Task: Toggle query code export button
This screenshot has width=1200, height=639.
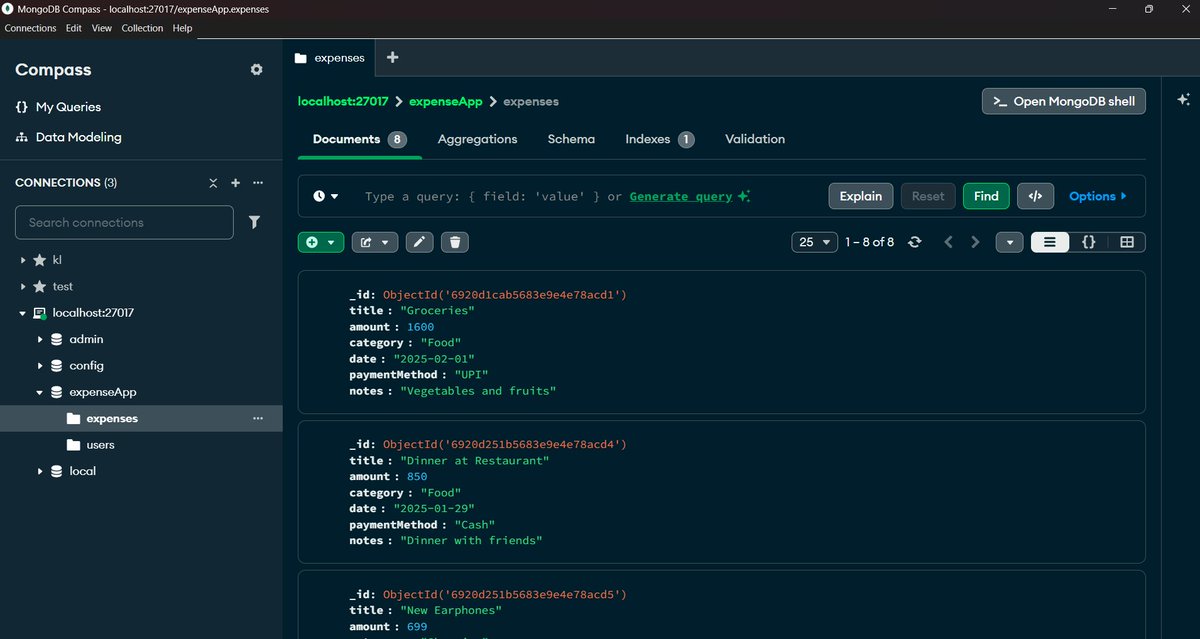Action: coord(1036,196)
